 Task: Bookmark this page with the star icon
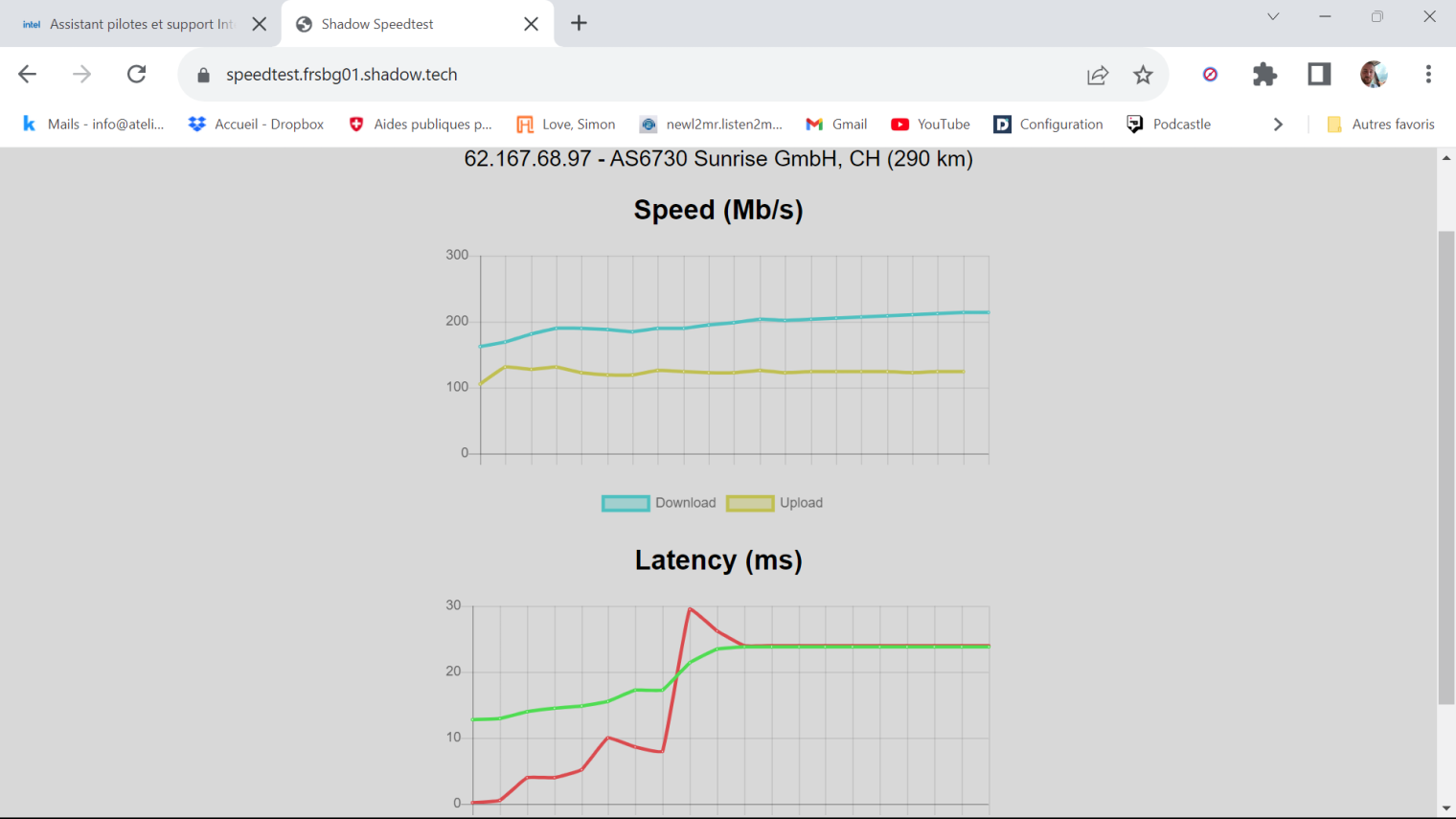coord(1143,75)
